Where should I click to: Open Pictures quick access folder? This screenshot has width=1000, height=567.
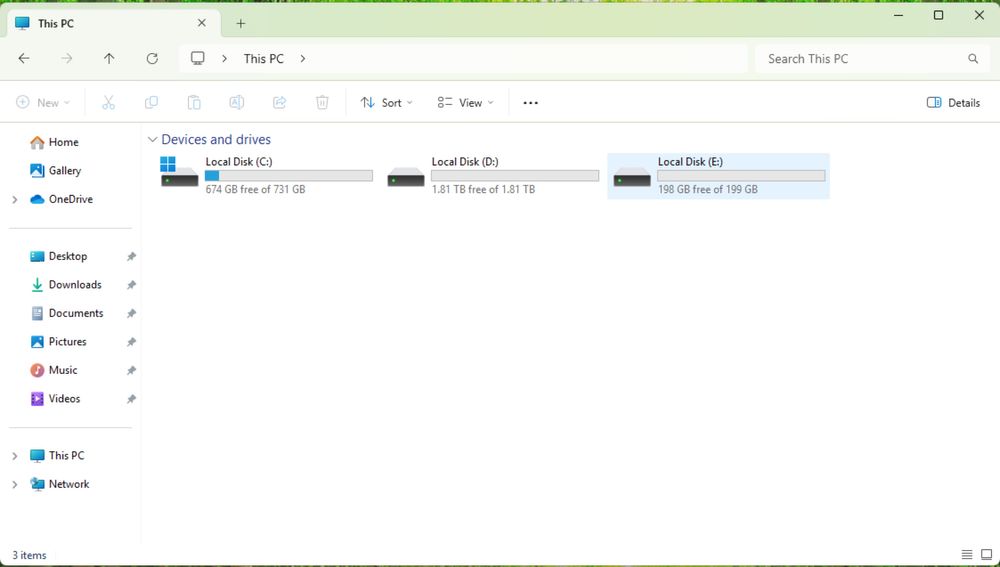tap(59, 342)
